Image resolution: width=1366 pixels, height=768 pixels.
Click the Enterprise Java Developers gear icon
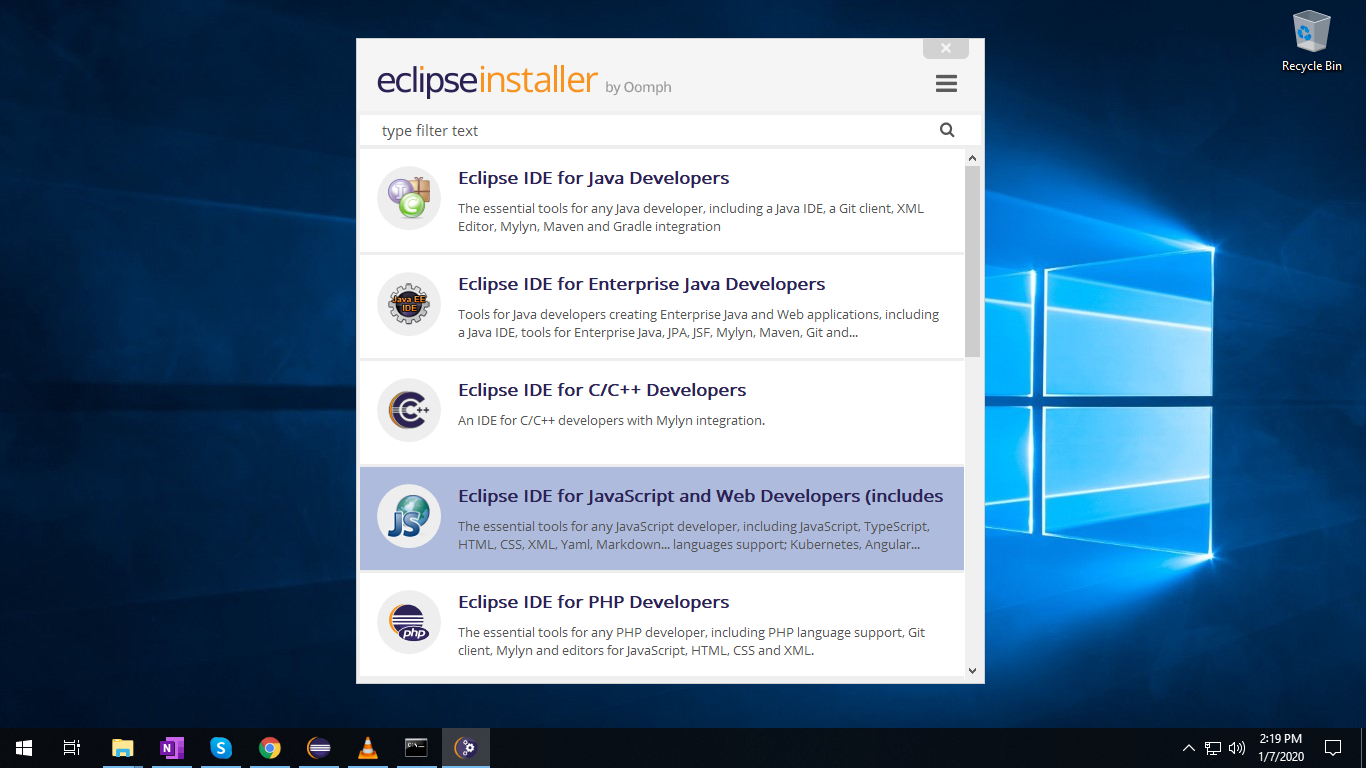[x=408, y=304]
